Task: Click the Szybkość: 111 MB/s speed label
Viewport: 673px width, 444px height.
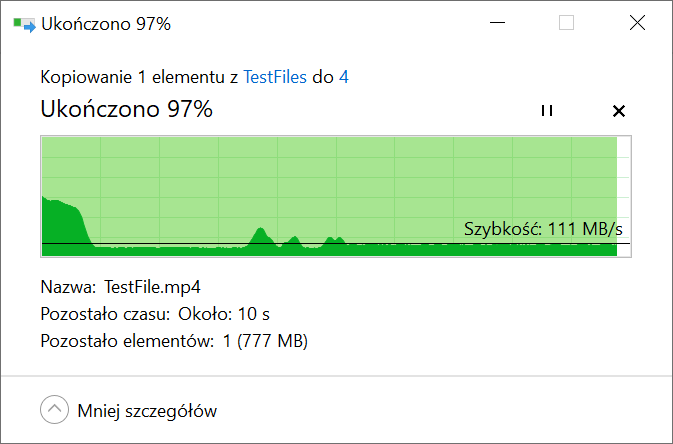Action: click(543, 229)
